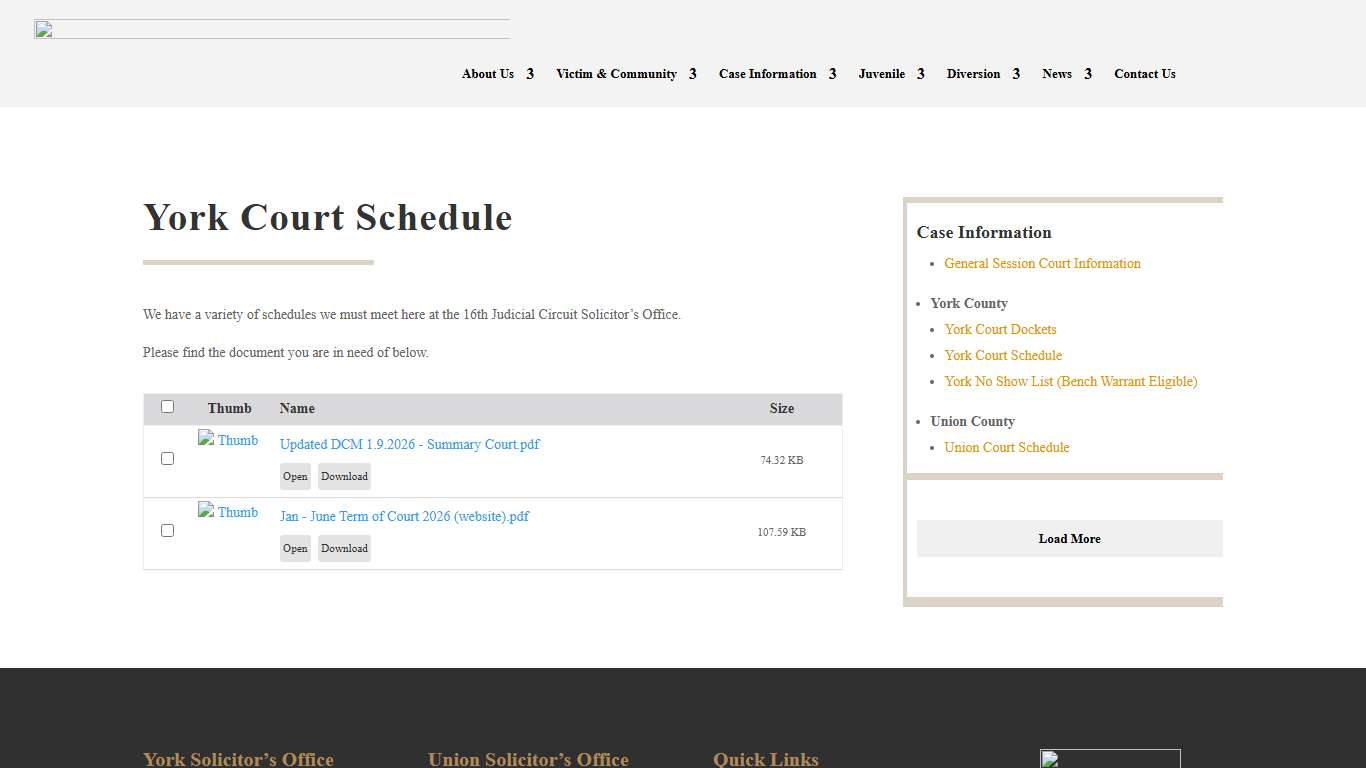Expand the News dropdown arrow

[x=1088, y=74]
